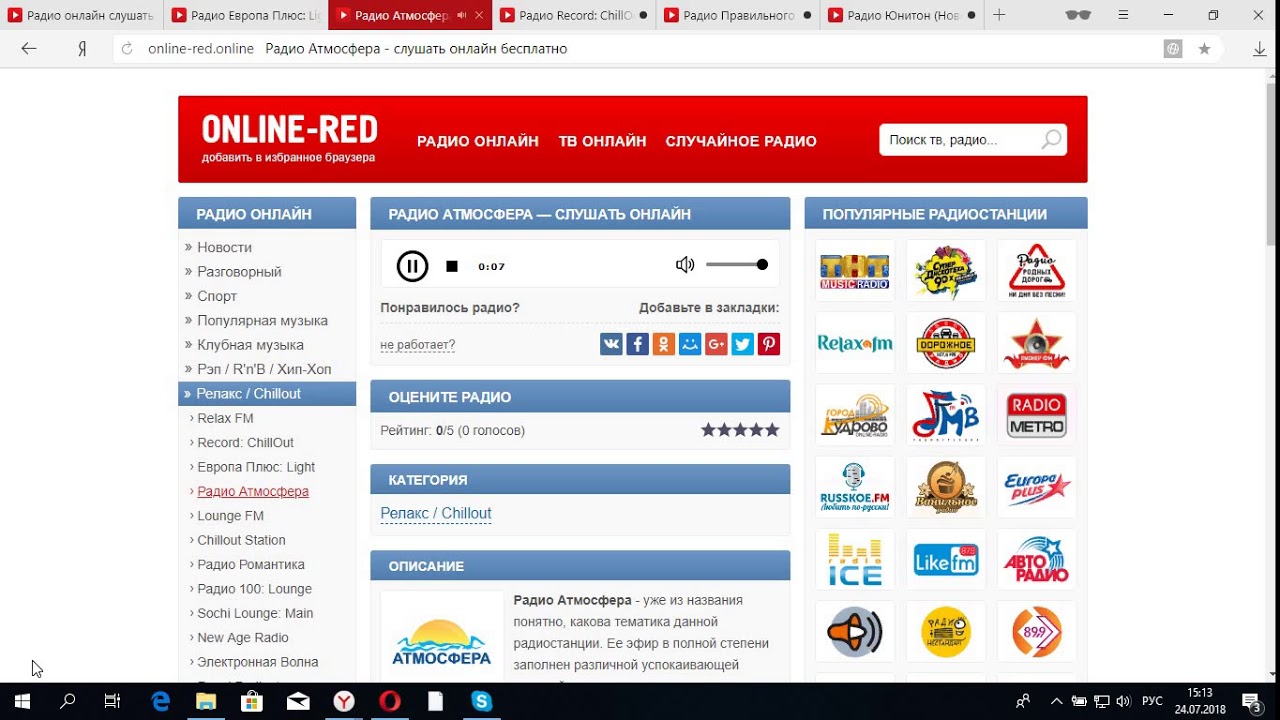Open Russkoe.FM station logo
This screenshot has height=720, width=1280.
click(854, 487)
